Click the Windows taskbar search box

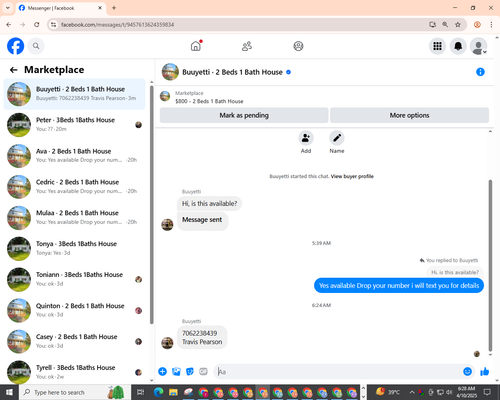74,392
